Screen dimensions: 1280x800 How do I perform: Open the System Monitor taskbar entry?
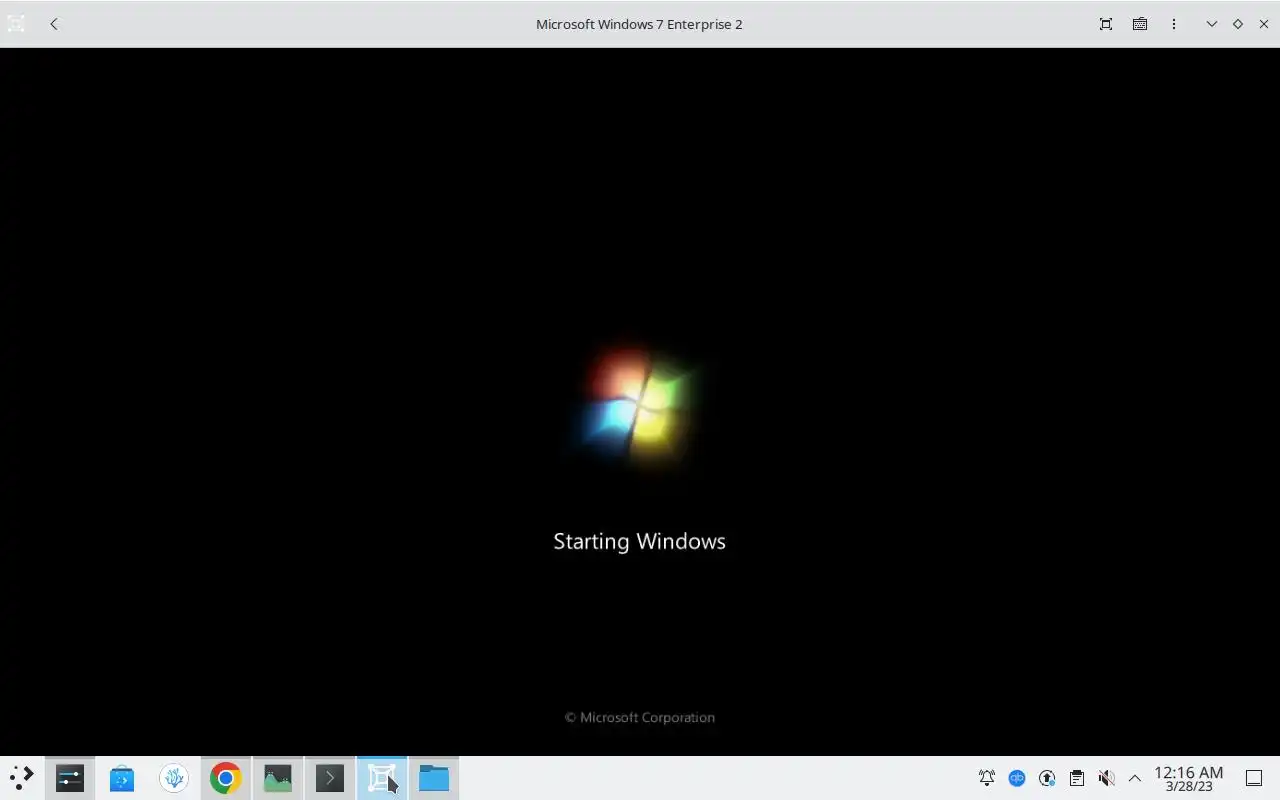pos(278,778)
